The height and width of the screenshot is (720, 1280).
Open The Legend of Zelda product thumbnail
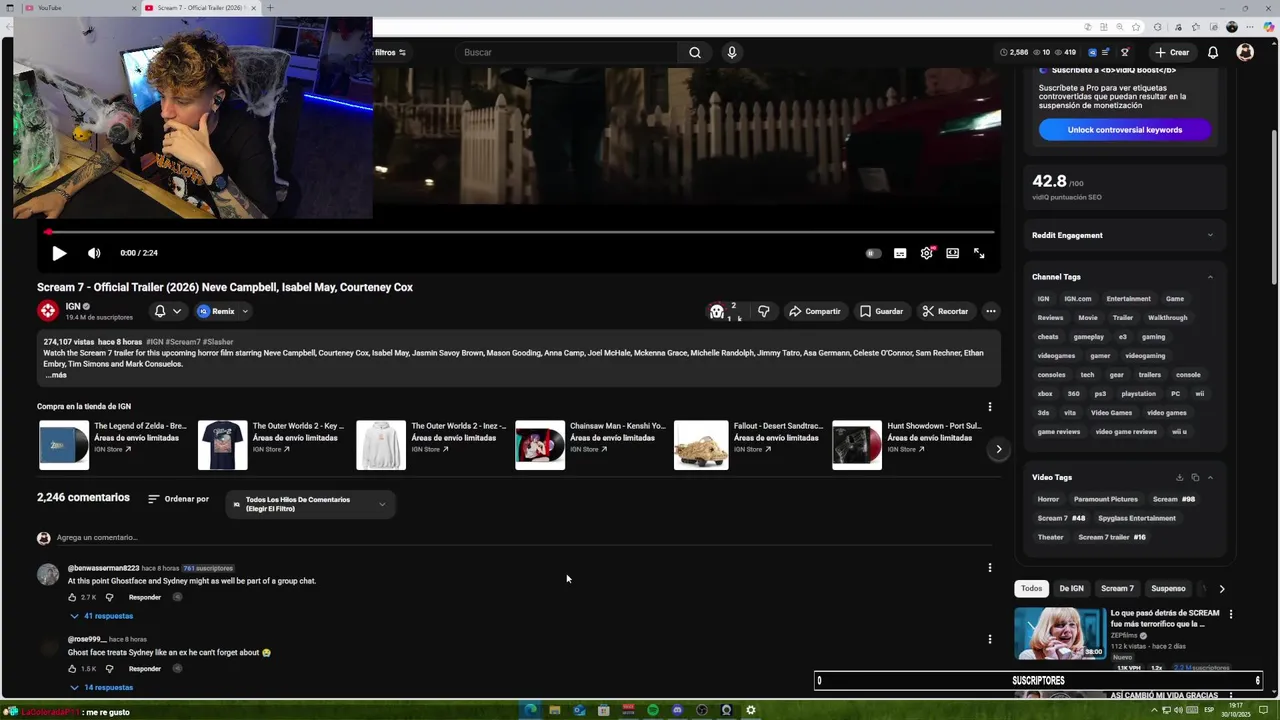[64, 445]
